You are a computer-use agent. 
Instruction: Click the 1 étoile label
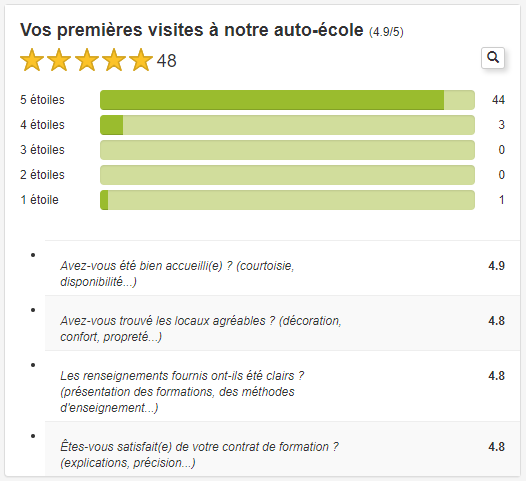click(x=40, y=200)
